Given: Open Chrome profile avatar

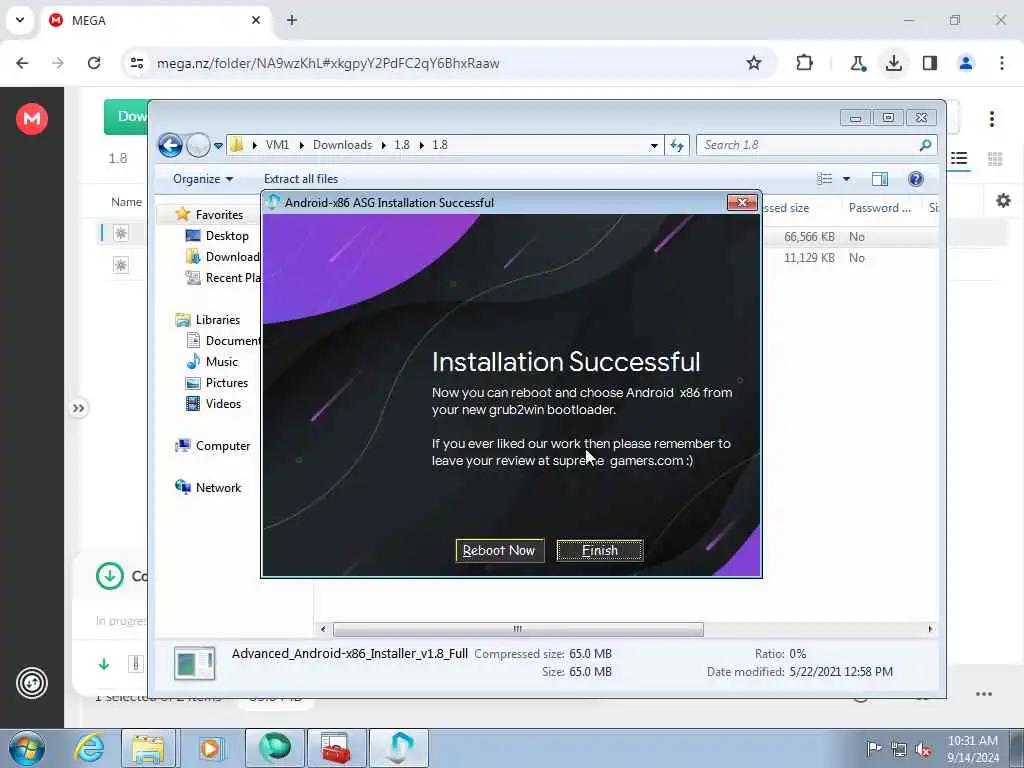Looking at the screenshot, I should tap(966, 63).
